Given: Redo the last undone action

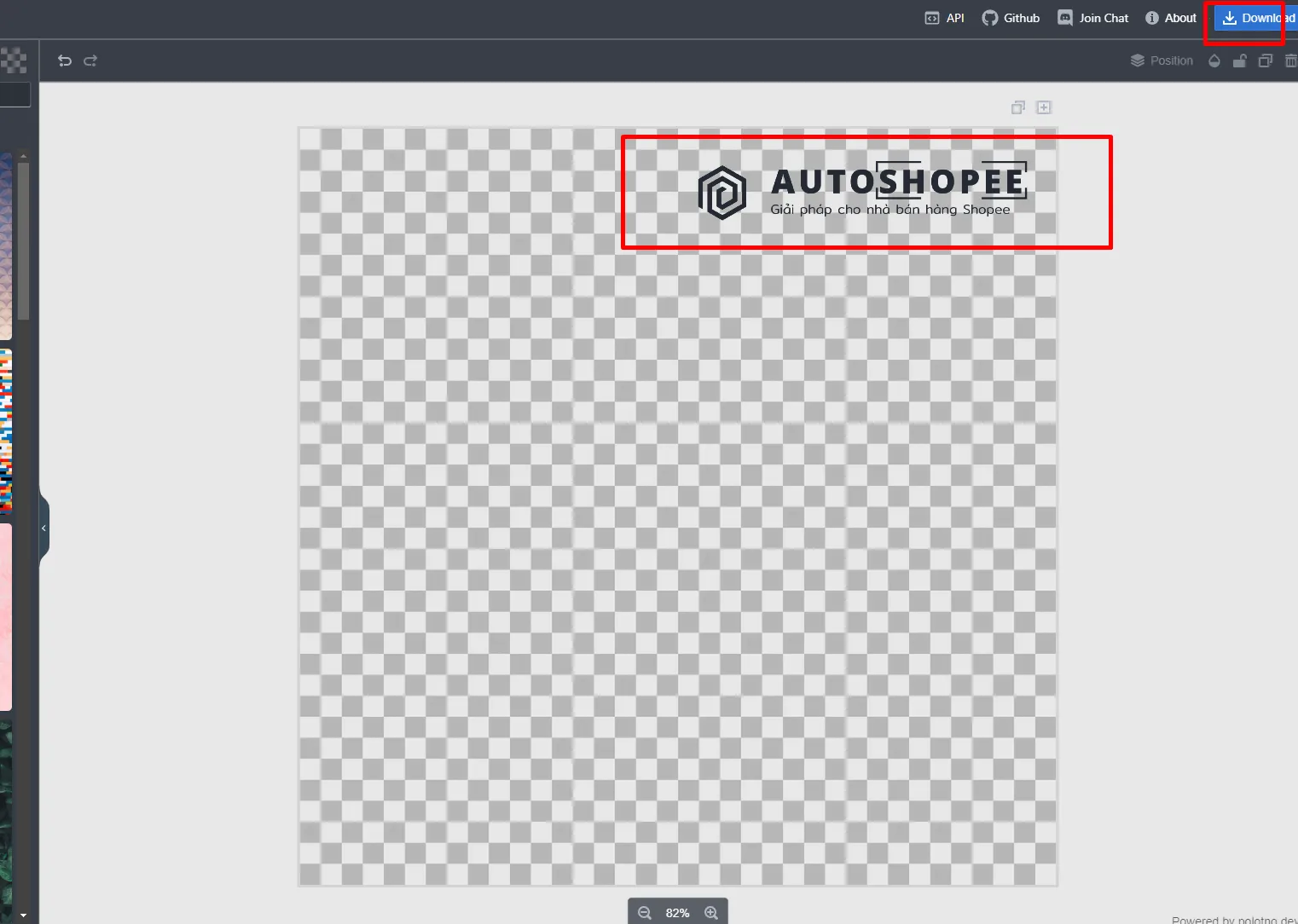Looking at the screenshot, I should click(x=90, y=61).
